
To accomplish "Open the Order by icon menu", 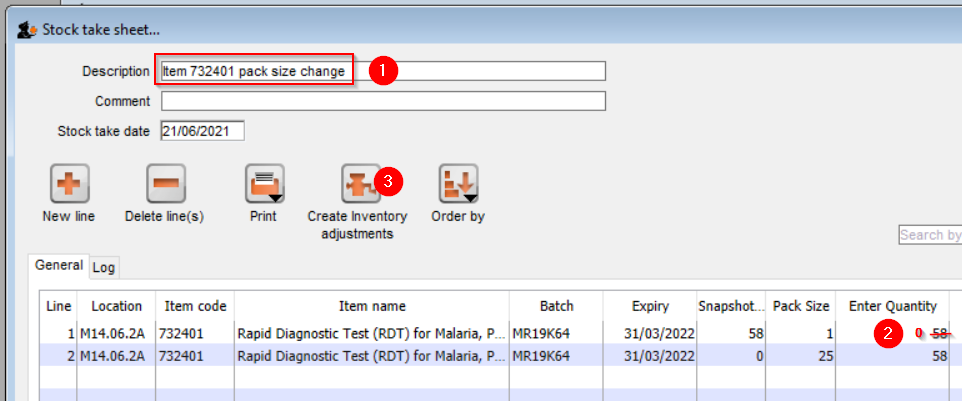I will pos(458,185).
